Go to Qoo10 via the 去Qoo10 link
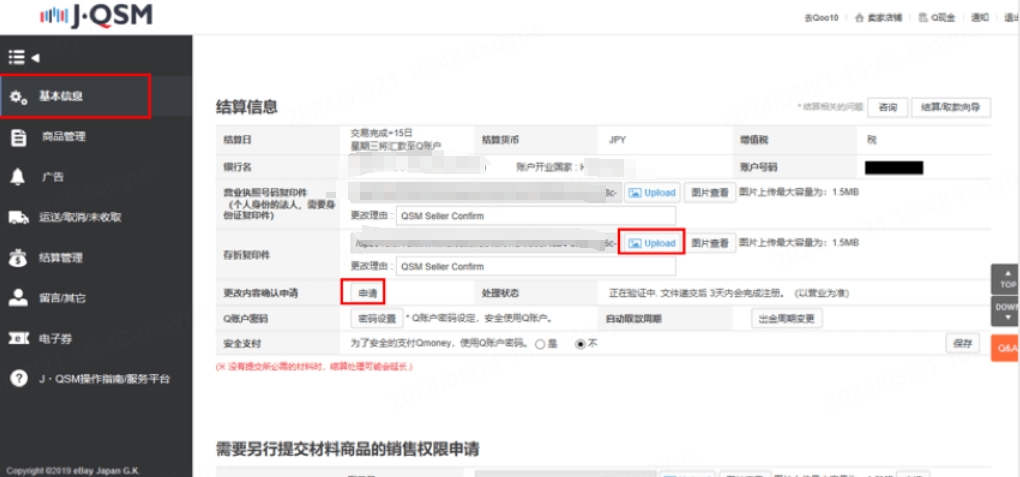This screenshot has width=1020, height=477. tap(821, 18)
